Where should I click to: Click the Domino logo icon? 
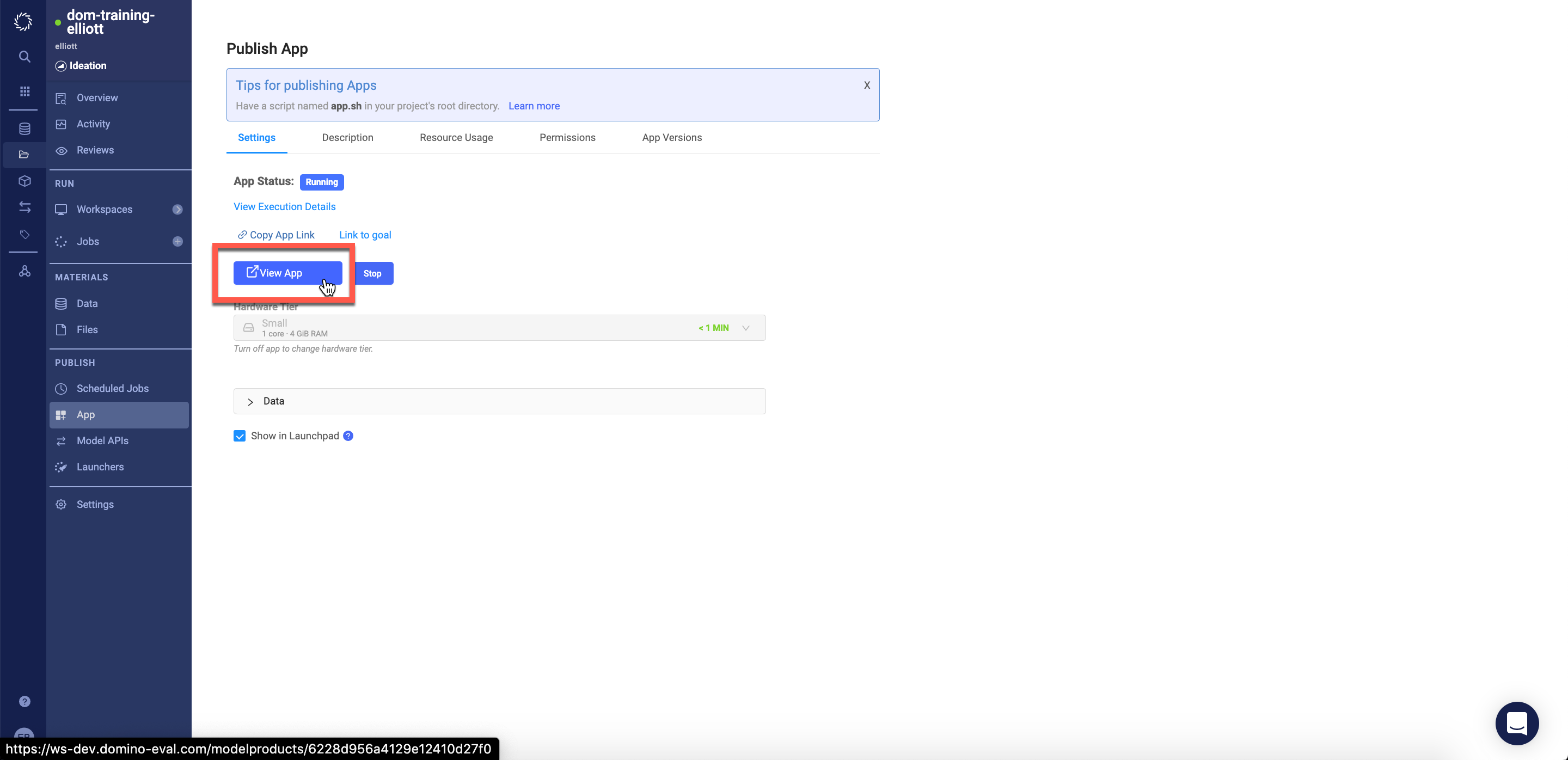pos(23,21)
